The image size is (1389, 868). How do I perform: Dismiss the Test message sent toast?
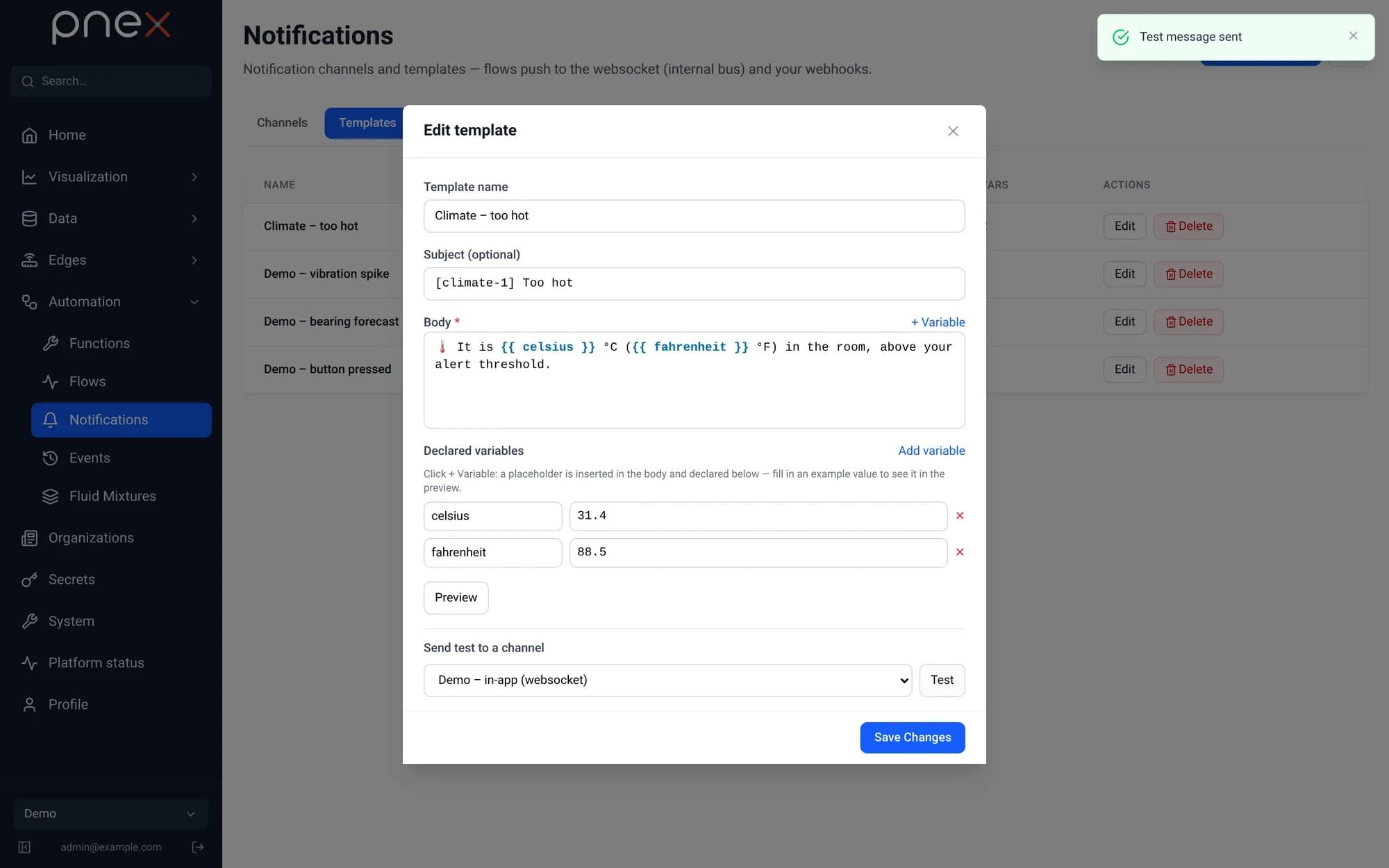[x=1353, y=36]
